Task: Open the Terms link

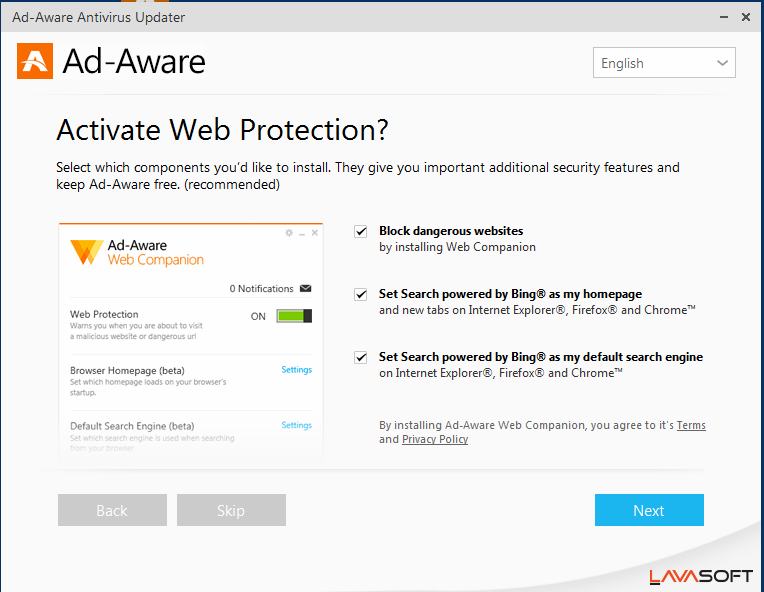Action: point(691,426)
